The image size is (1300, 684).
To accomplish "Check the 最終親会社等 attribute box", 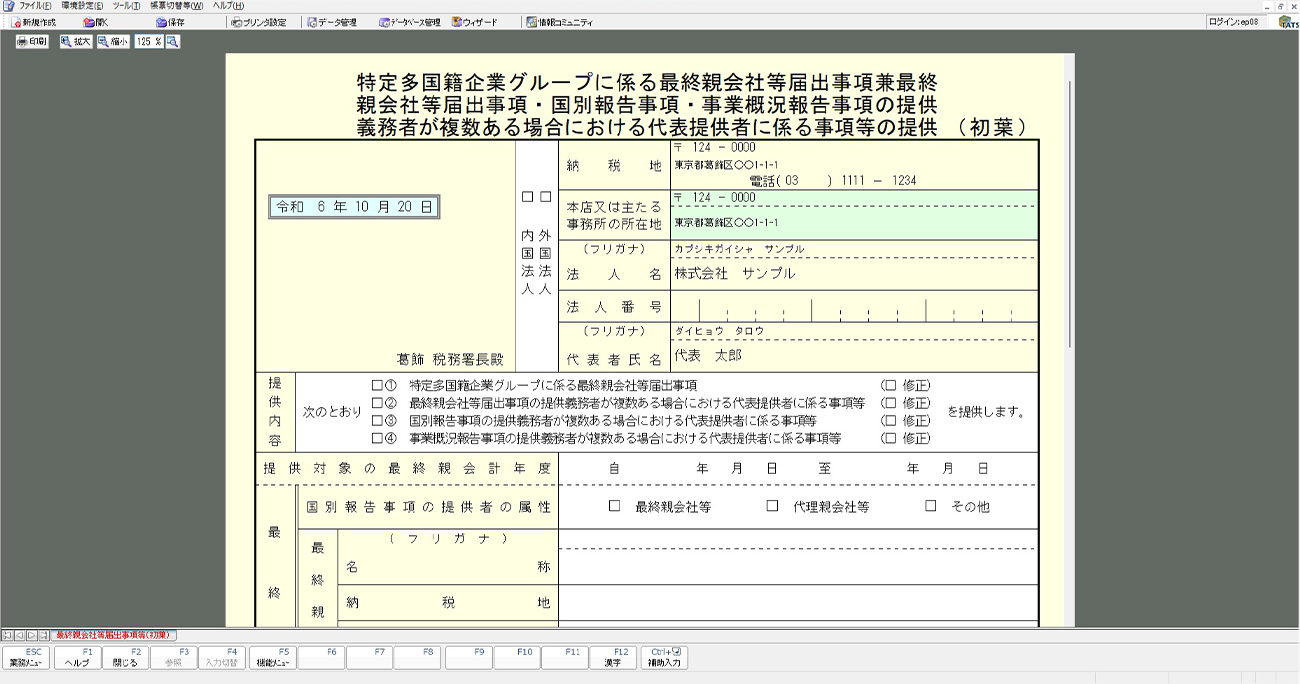I will coord(615,506).
